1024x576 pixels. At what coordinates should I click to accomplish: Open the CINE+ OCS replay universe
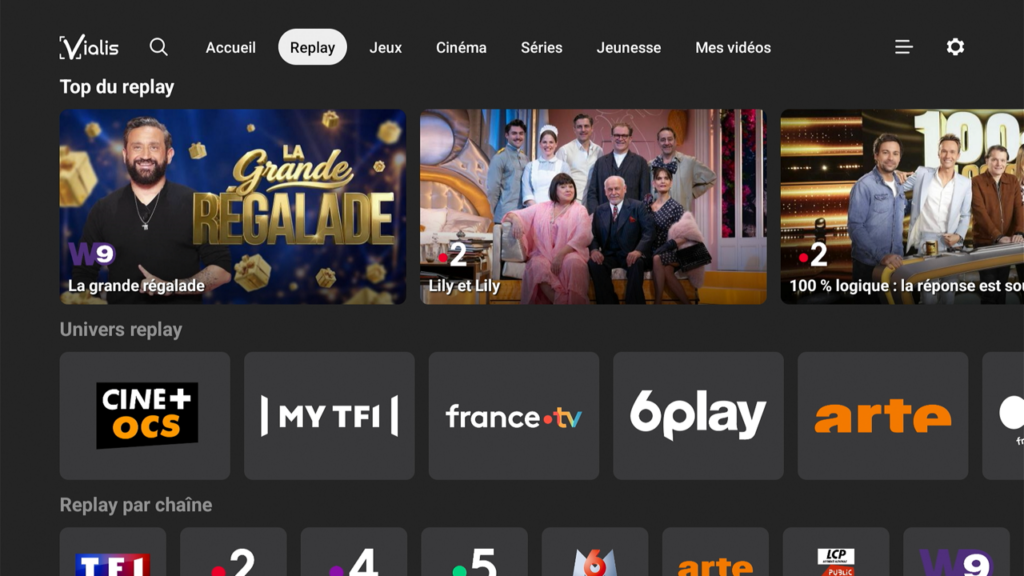145,416
